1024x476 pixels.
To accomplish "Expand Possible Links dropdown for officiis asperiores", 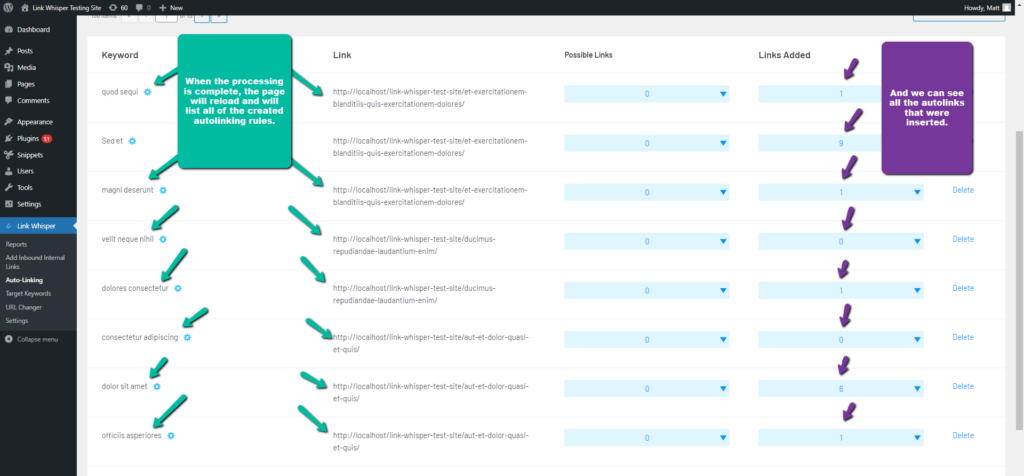I will pos(647,437).
